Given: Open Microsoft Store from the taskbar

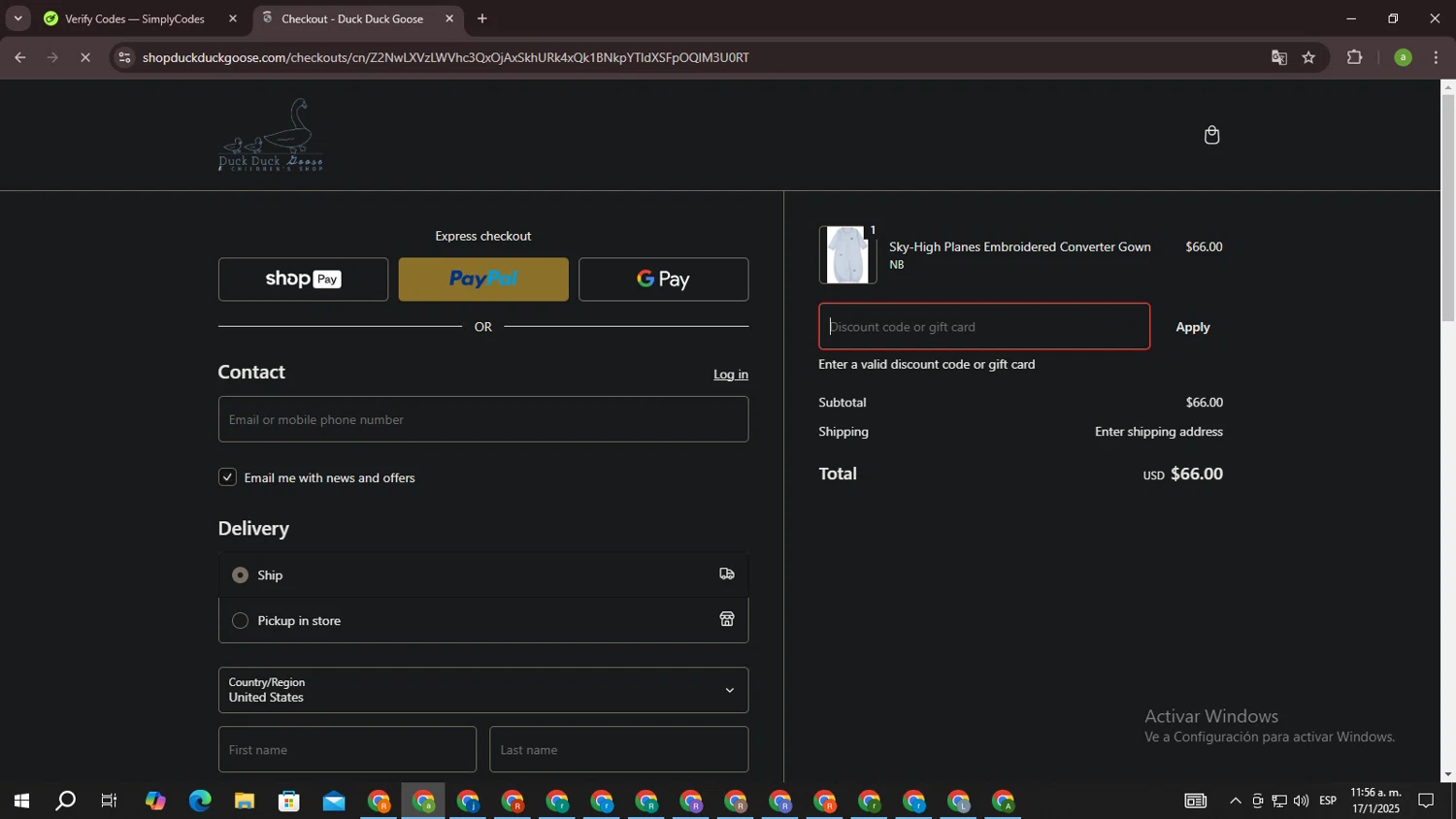Looking at the screenshot, I should pyautogui.click(x=289, y=802).
